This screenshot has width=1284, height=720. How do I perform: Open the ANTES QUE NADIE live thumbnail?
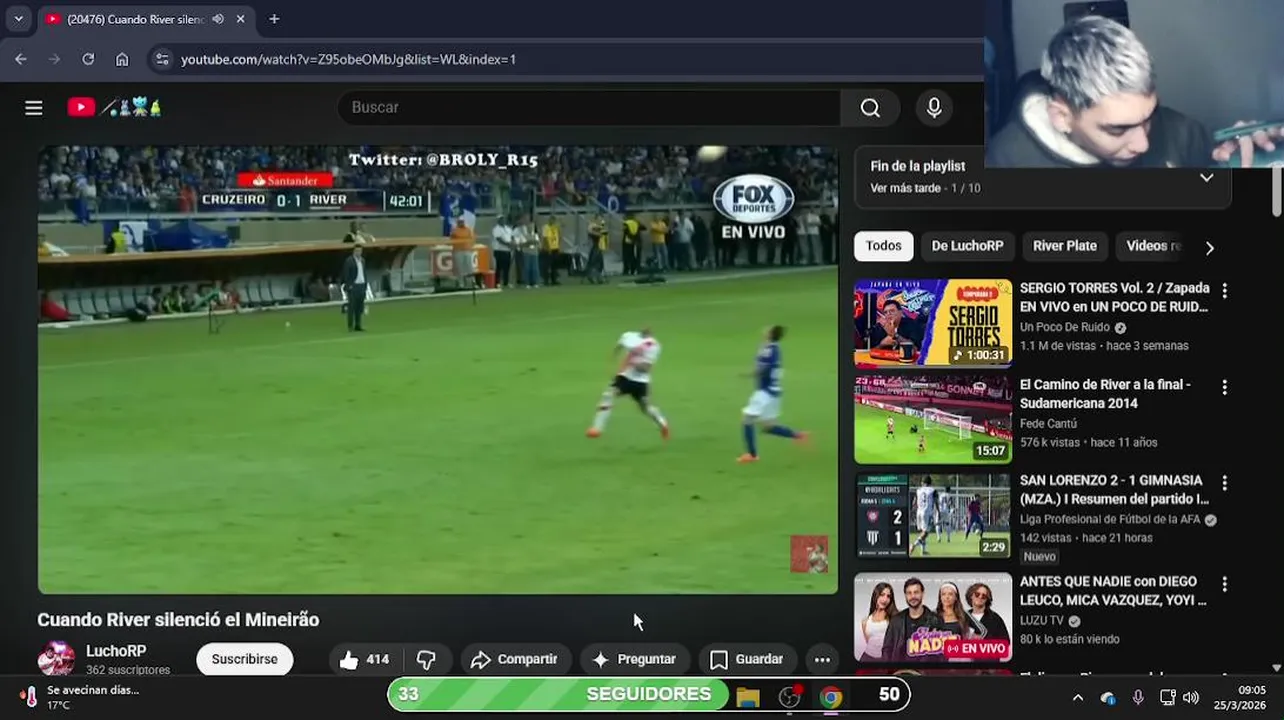coord(933,617)
